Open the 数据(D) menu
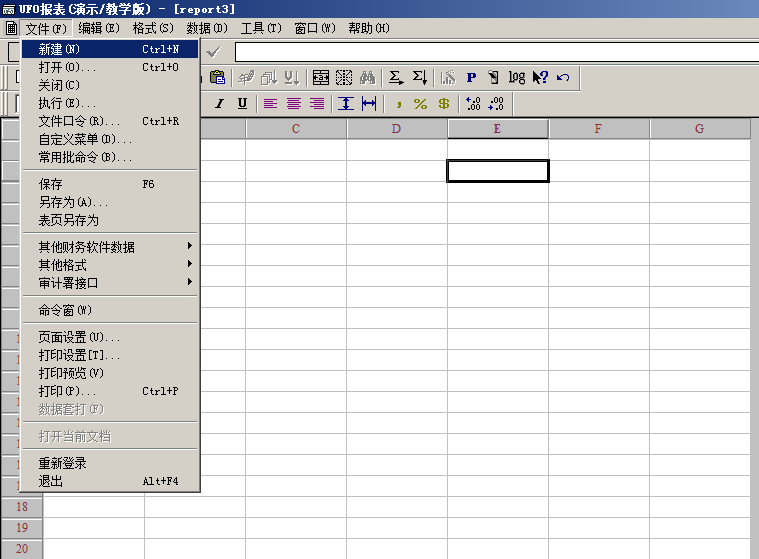759x559 pixels. tap(207, 29)
